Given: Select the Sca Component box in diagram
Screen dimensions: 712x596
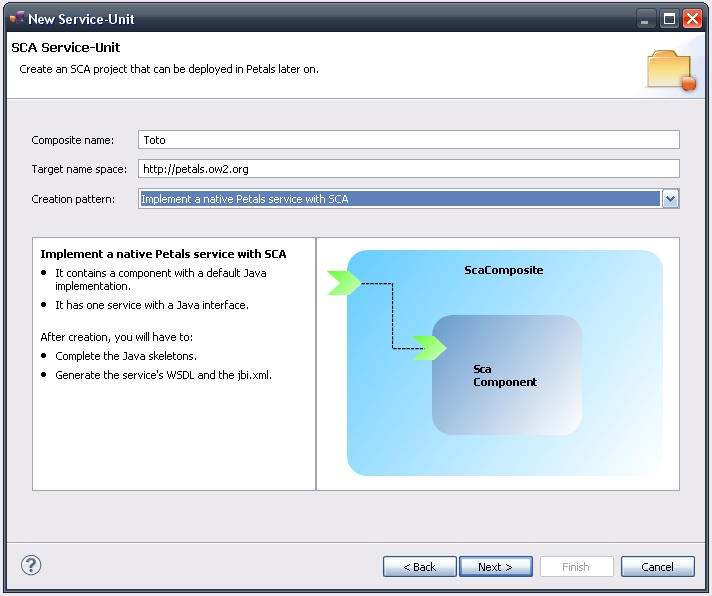Looking at the screenshot, I should point(506,376).
